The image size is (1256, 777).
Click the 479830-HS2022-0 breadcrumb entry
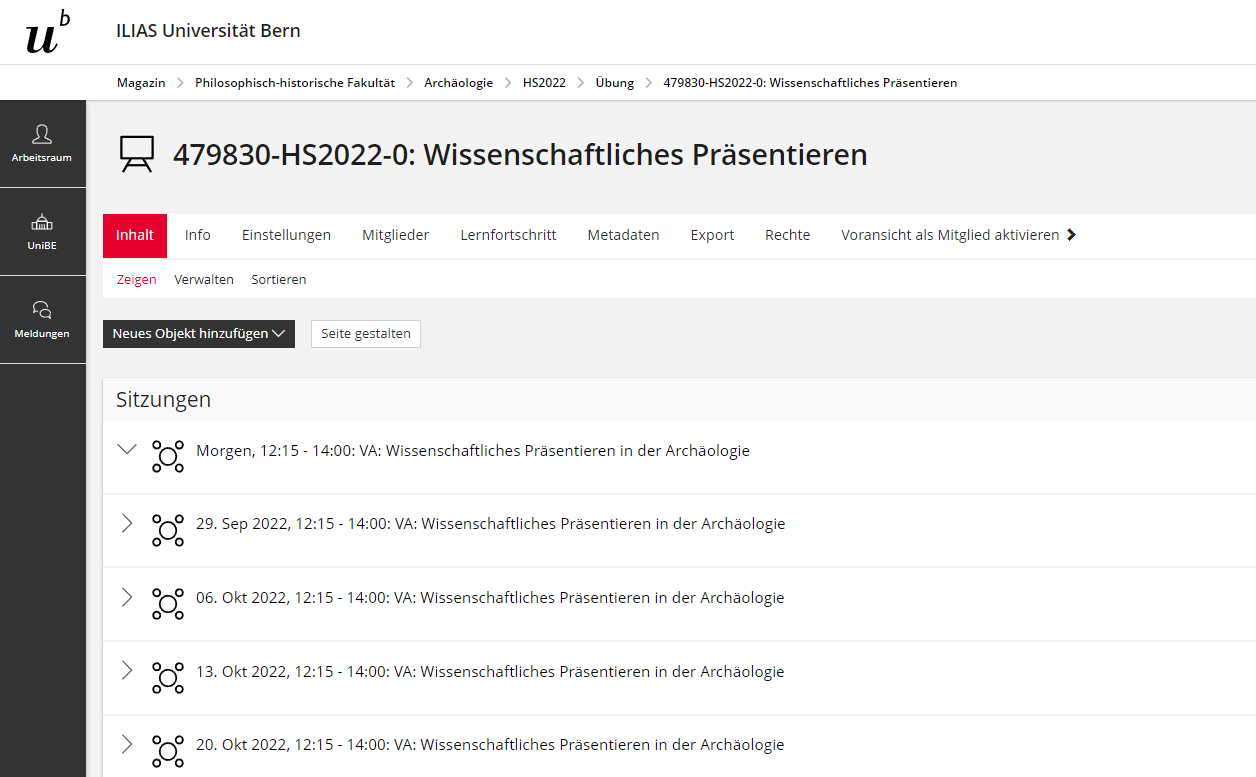pyautogui.click(x=810, y=83)
